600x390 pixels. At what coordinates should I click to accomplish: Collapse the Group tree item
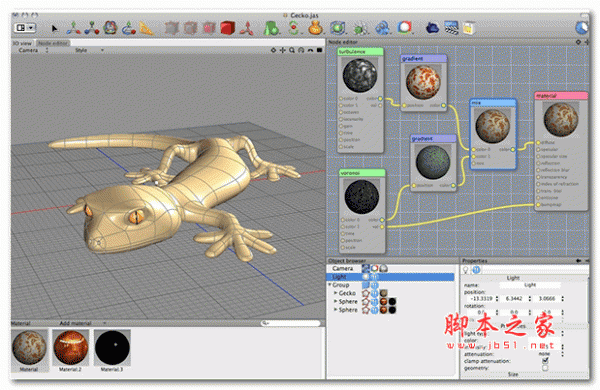pos(329,285)
